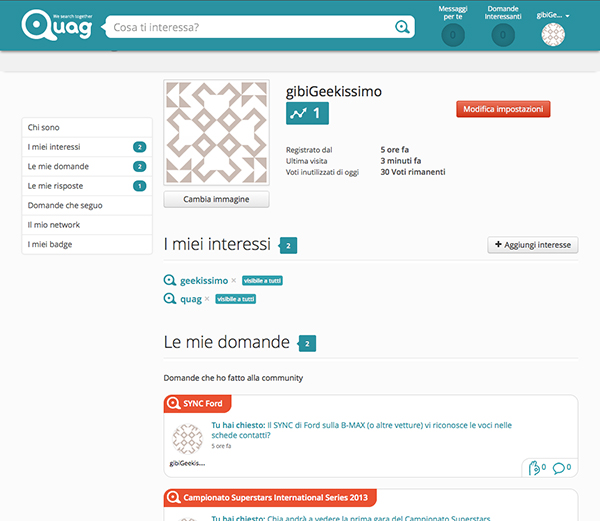This screenshot has height=521, width=600.
Task: Click magnifier icon in SYNC Ford tag
Action: point(173,403)
